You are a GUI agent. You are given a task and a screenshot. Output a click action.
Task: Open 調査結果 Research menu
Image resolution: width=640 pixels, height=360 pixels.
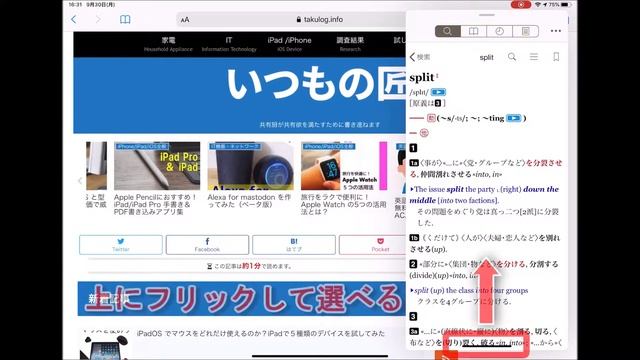(350, 44)
